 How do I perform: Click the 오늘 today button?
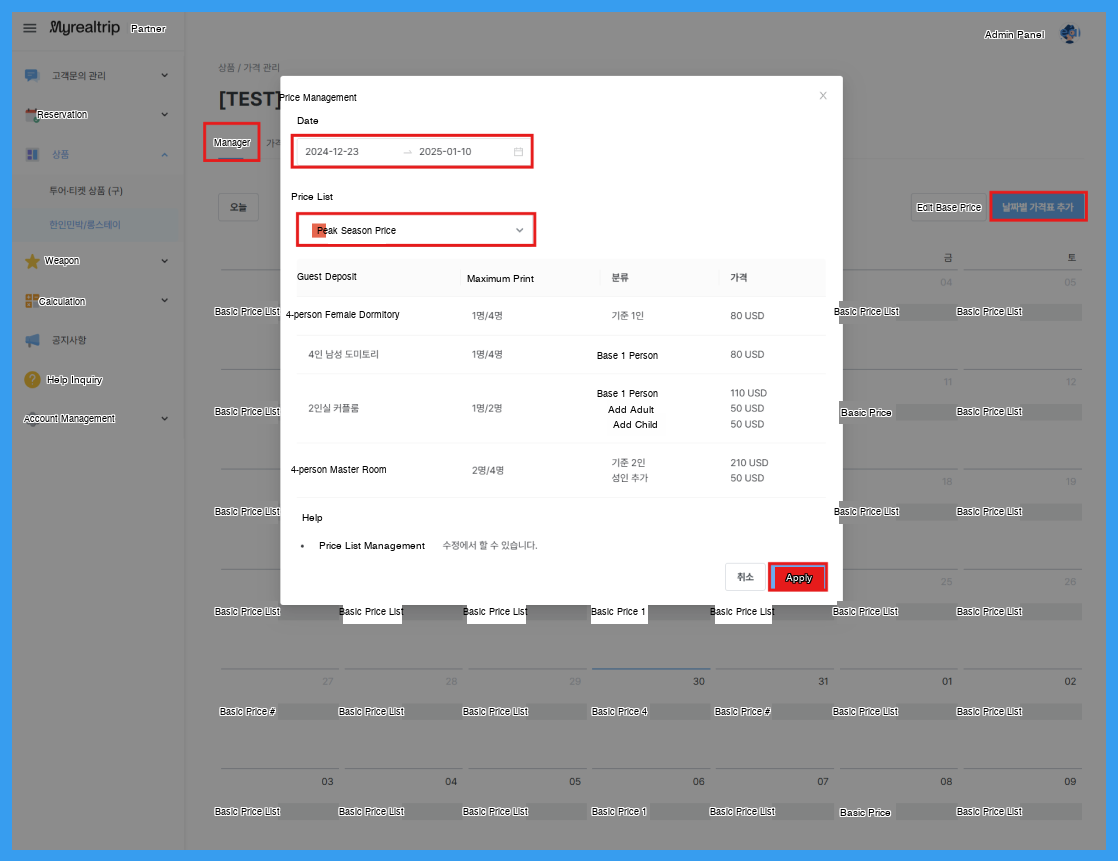pyautogui.click(x=238, y=207)
